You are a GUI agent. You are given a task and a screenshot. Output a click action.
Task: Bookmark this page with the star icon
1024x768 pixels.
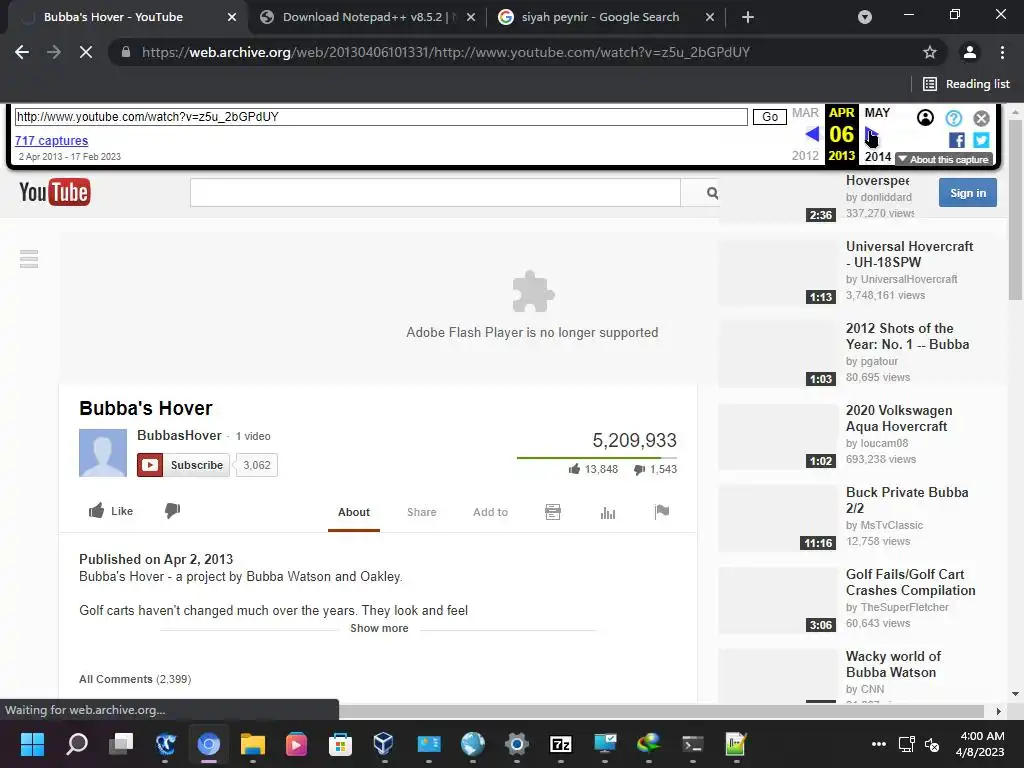(x=930, y=52)
